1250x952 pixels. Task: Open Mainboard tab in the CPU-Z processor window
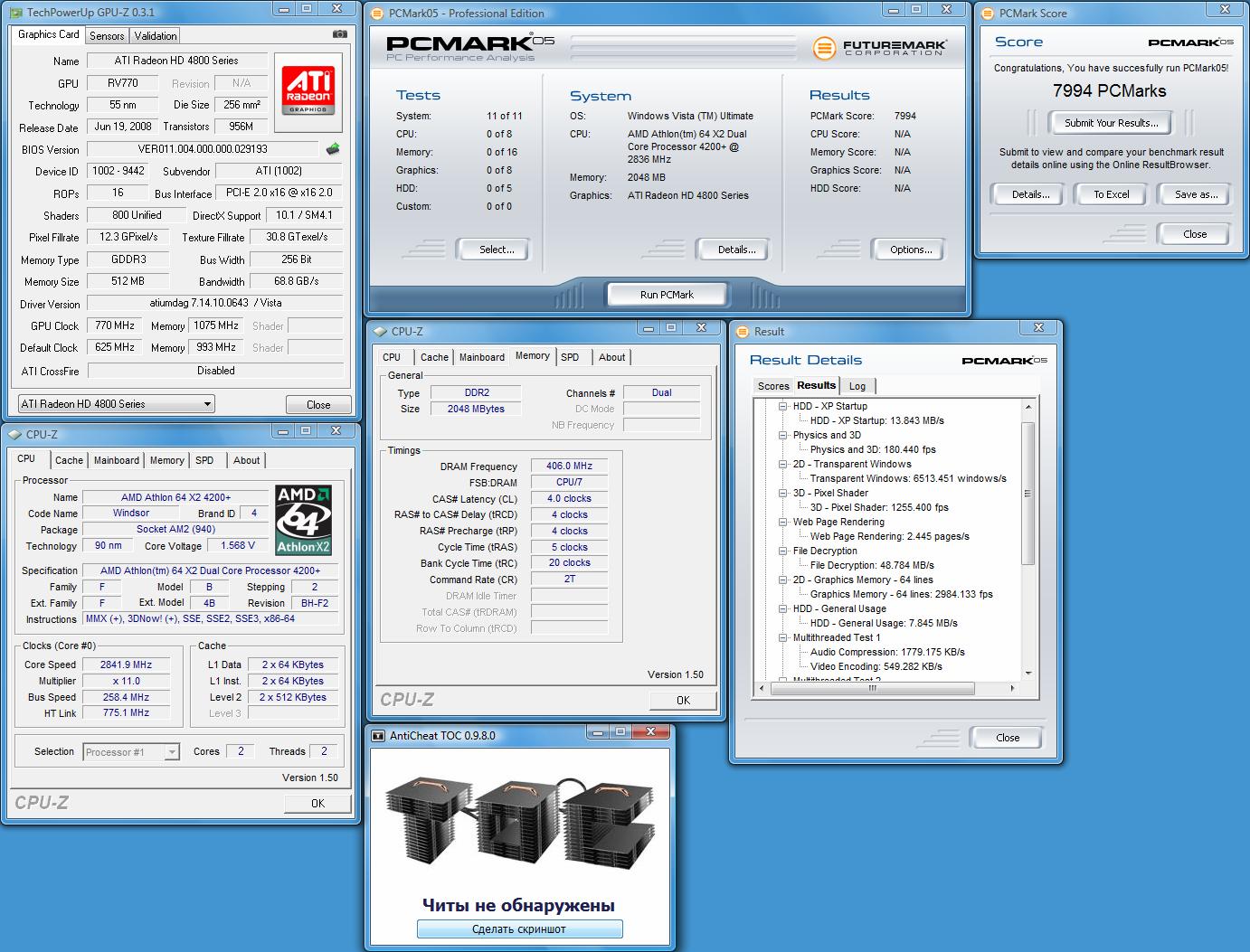coord(117,460)
